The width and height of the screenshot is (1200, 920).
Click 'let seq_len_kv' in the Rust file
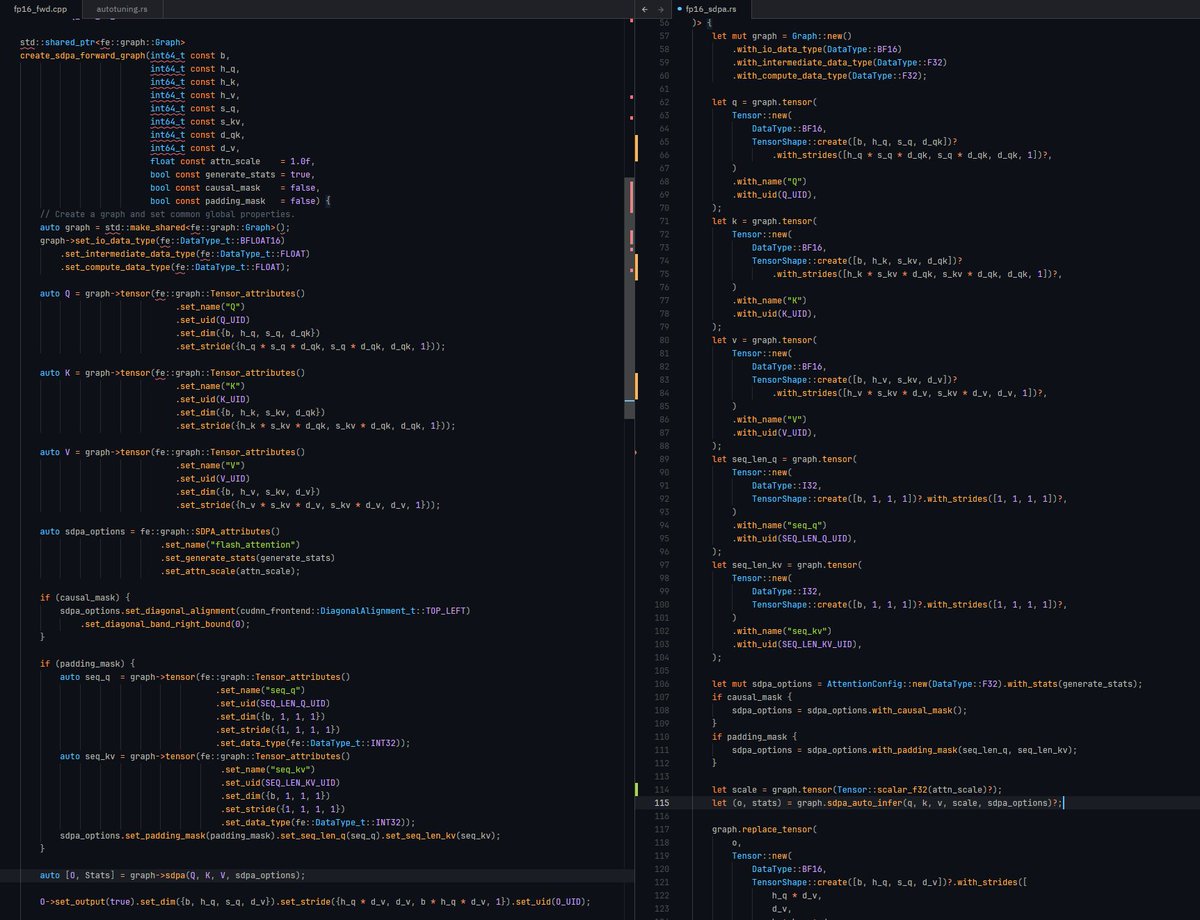747,564
